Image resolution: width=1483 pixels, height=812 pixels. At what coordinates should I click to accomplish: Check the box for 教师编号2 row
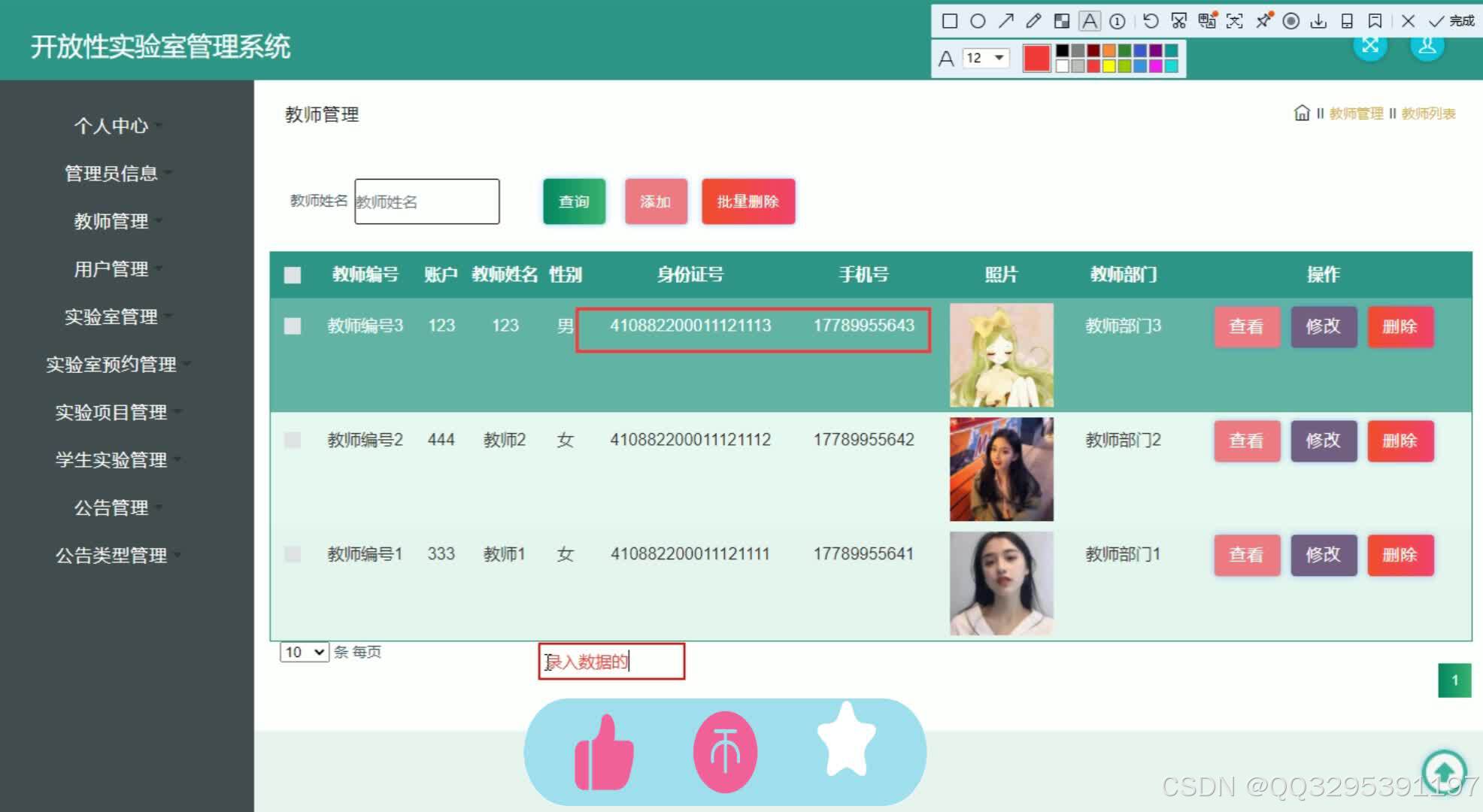pos(293,440)
